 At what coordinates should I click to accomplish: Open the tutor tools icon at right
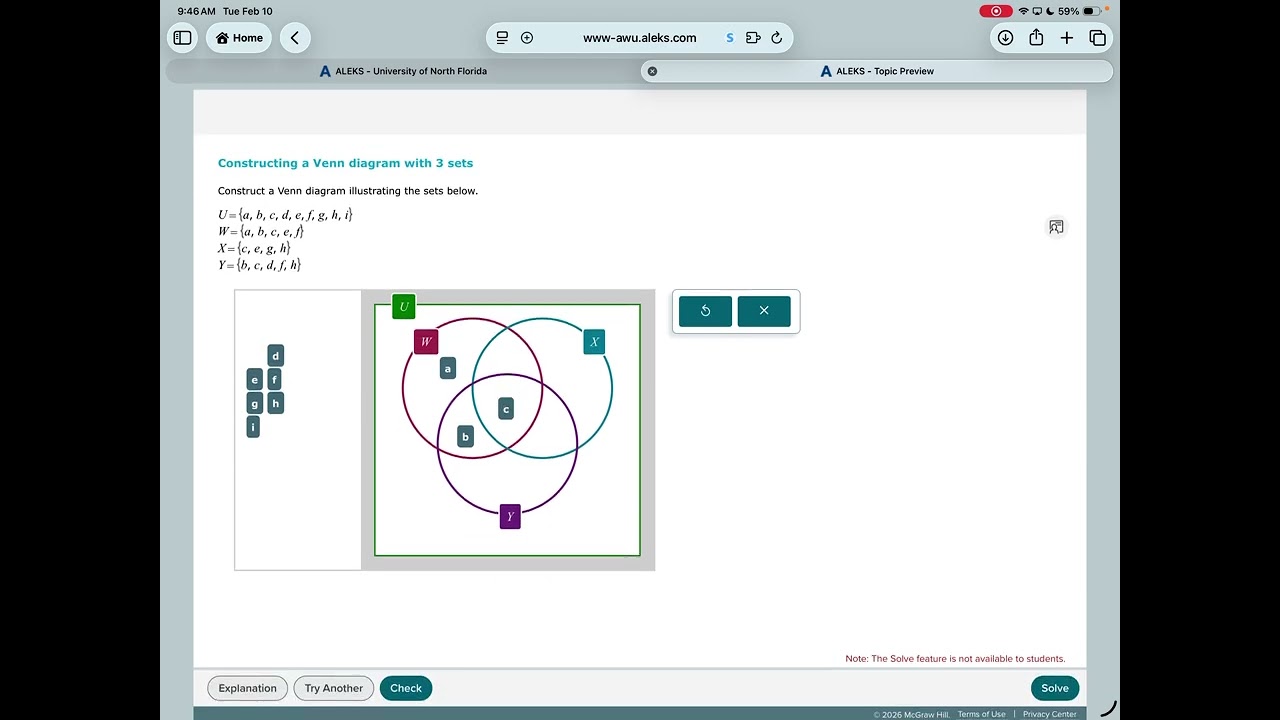tap(1056, 227)
